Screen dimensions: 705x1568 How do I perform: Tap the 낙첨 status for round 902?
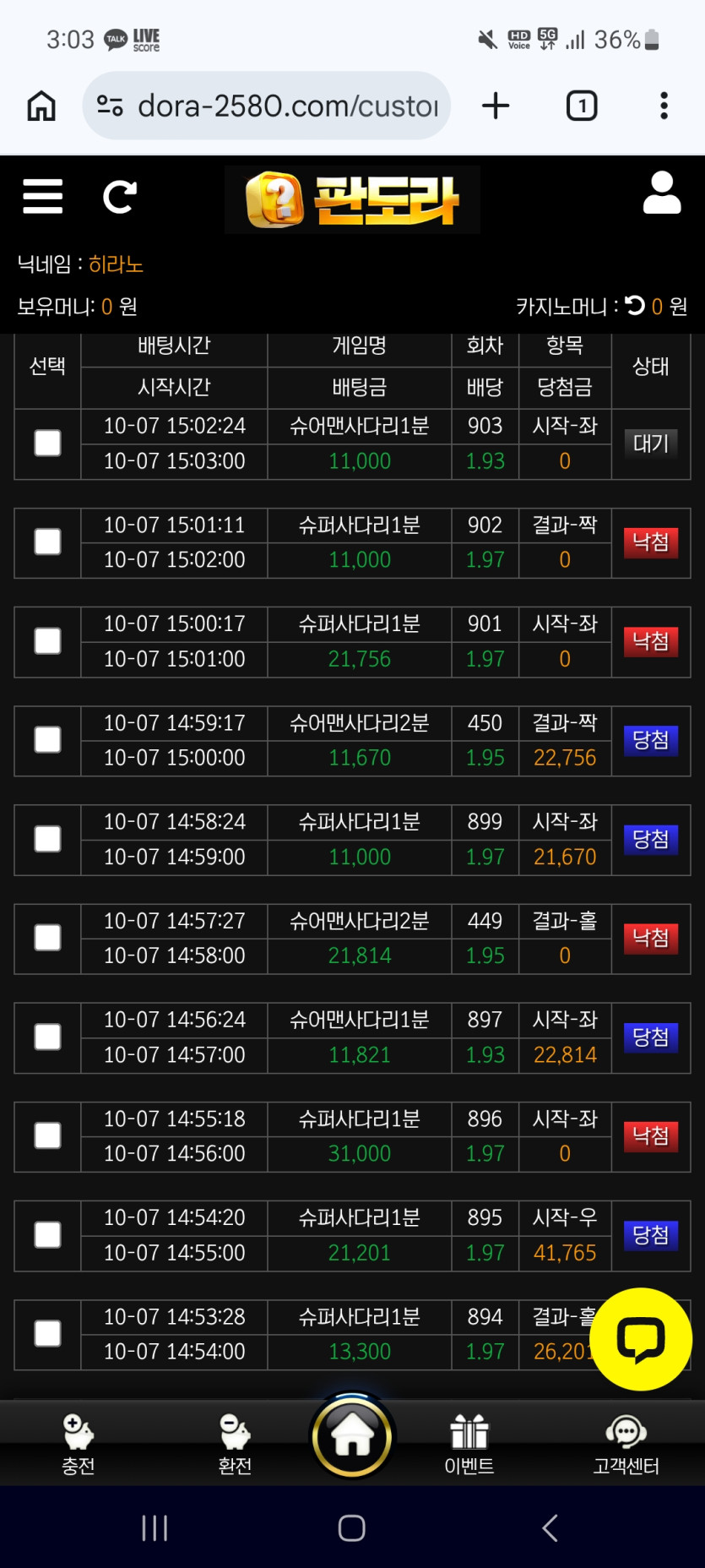[x=651, y=542]
